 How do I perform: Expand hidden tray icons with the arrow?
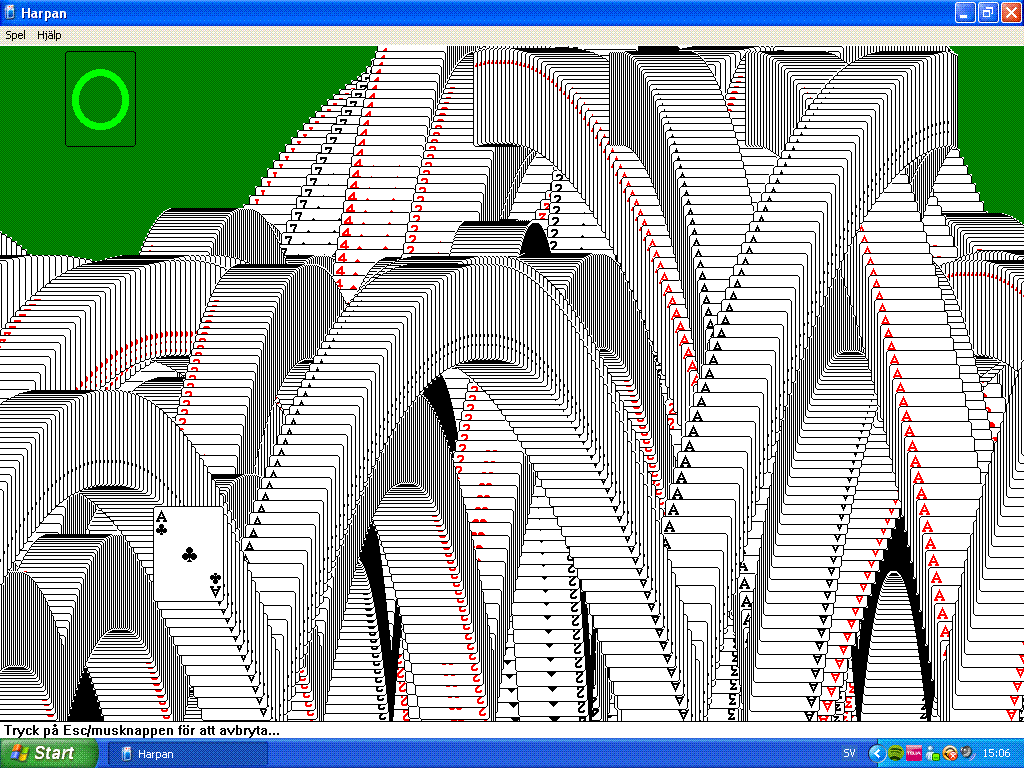coord(876,754)
